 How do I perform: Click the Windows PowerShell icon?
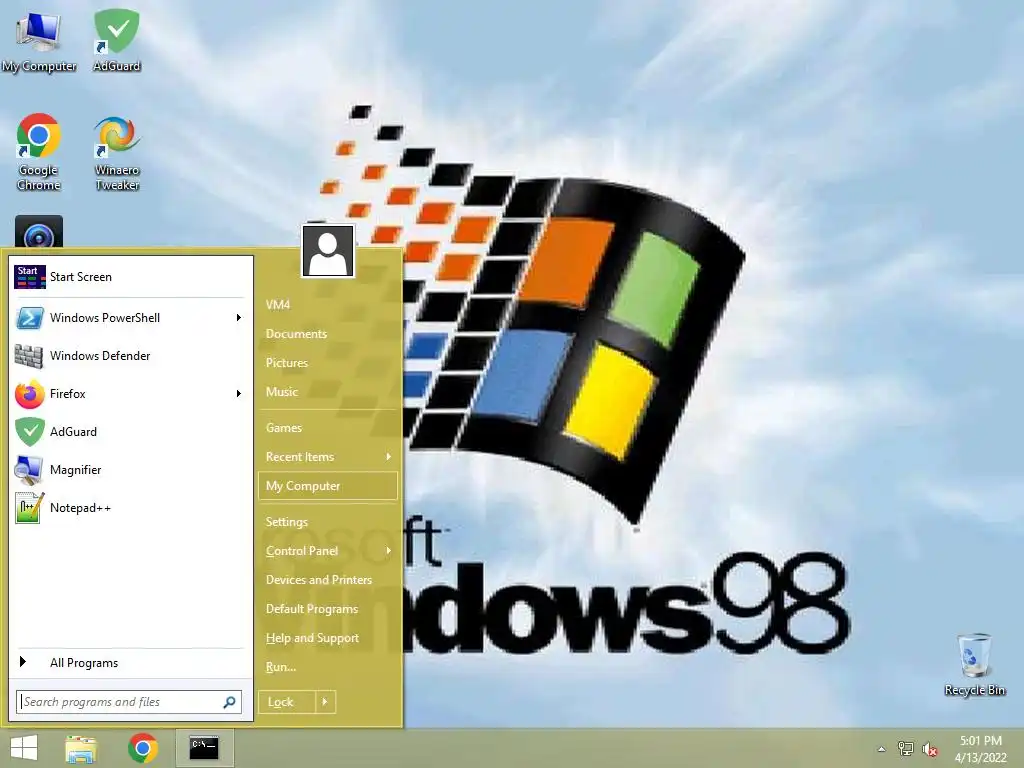pos(29,318)
